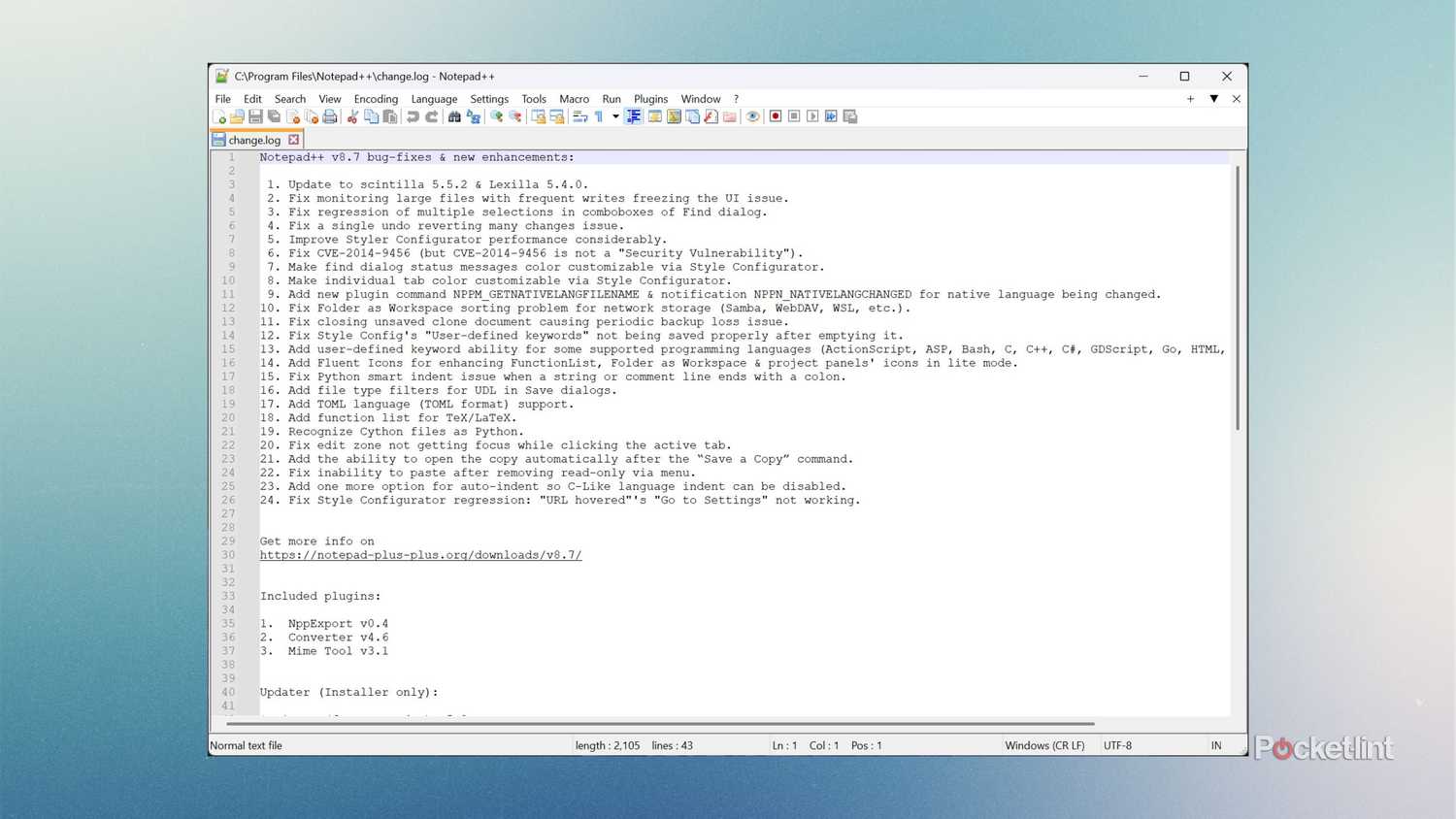Image resolution: width=1456 pixels, height=819 pixels.
Task: Stop macro recording square icon
Action: pyautogui.click(x=794, y=116)
